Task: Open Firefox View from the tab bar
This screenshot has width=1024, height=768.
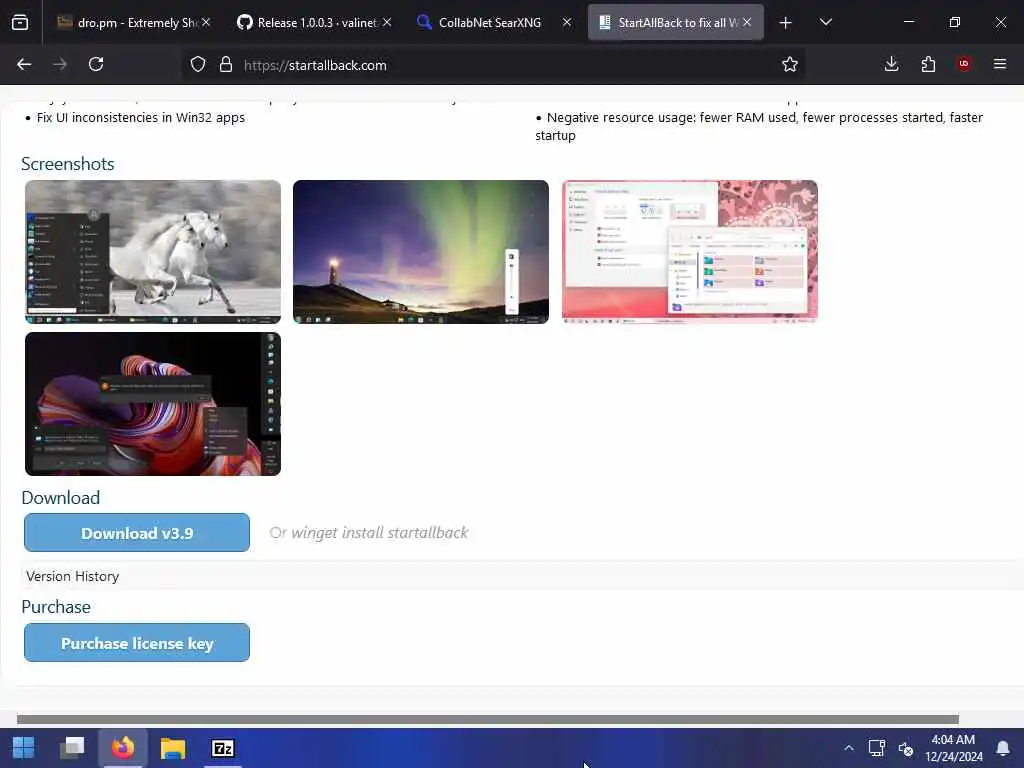Action: coord(20,23)
